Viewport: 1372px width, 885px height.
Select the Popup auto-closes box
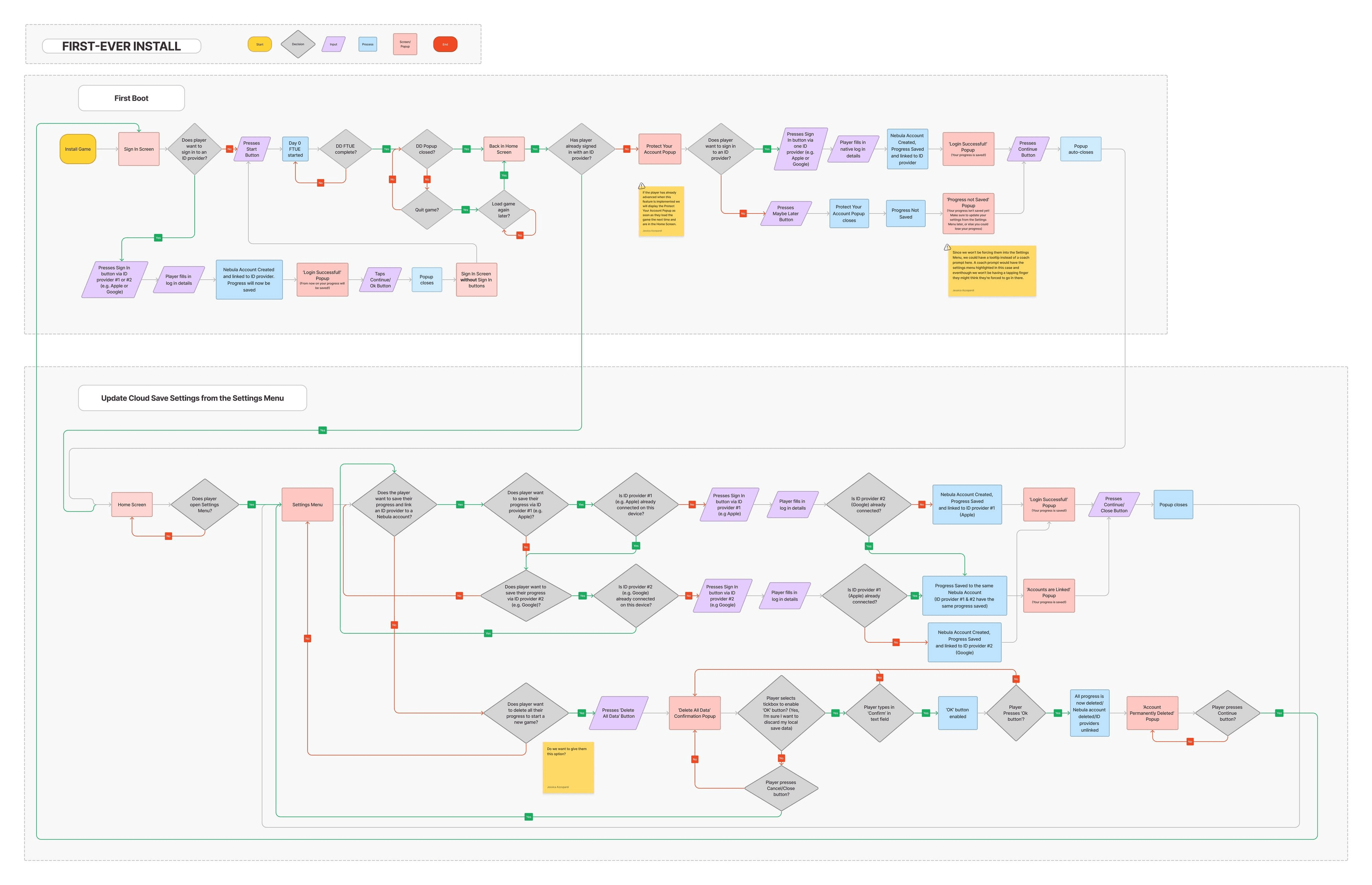pos(1080,149)
